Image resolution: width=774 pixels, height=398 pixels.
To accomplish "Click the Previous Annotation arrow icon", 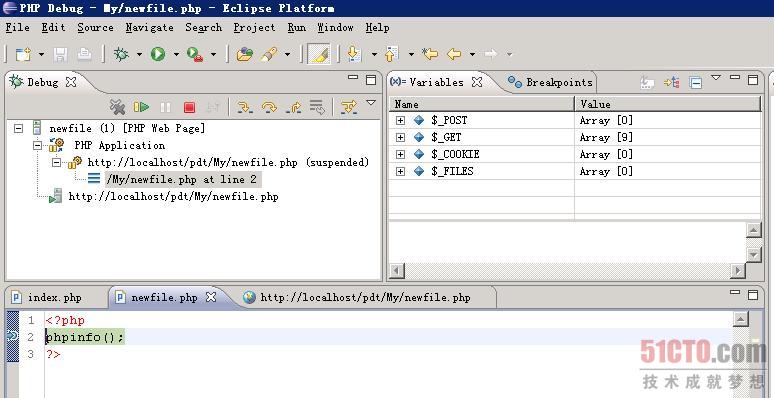I will coord(391,54).
